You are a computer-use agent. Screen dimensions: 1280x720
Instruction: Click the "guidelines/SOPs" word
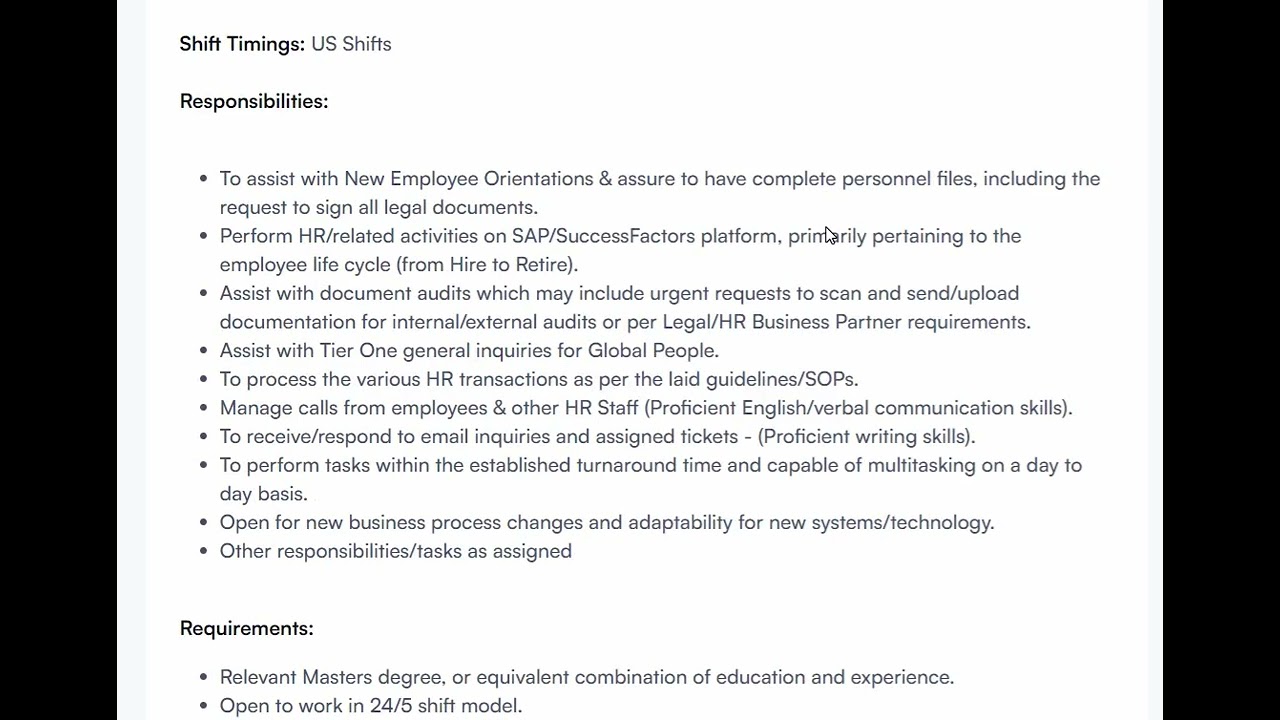coord(780,380)
